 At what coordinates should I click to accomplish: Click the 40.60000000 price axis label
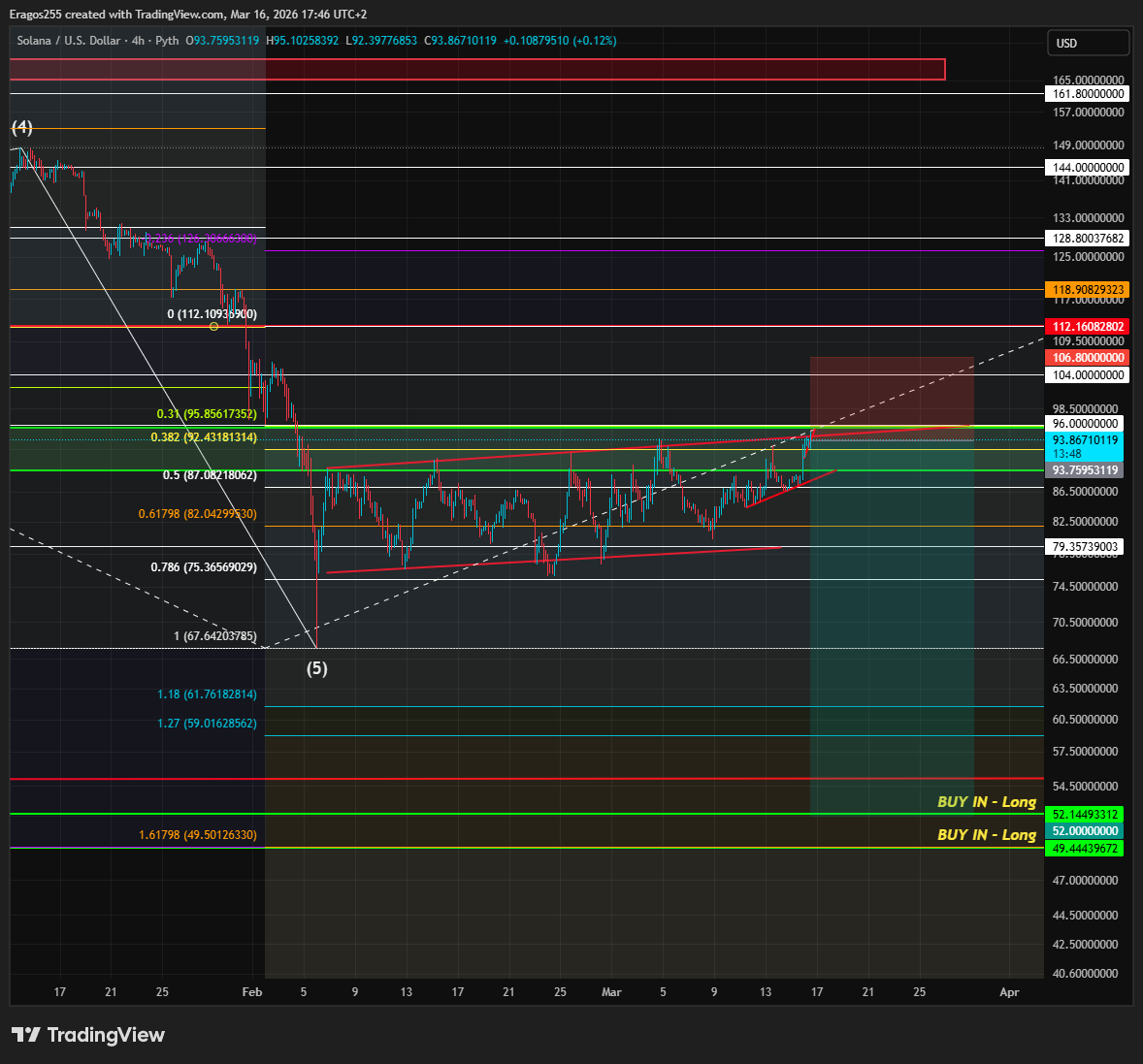point(1086,974)
